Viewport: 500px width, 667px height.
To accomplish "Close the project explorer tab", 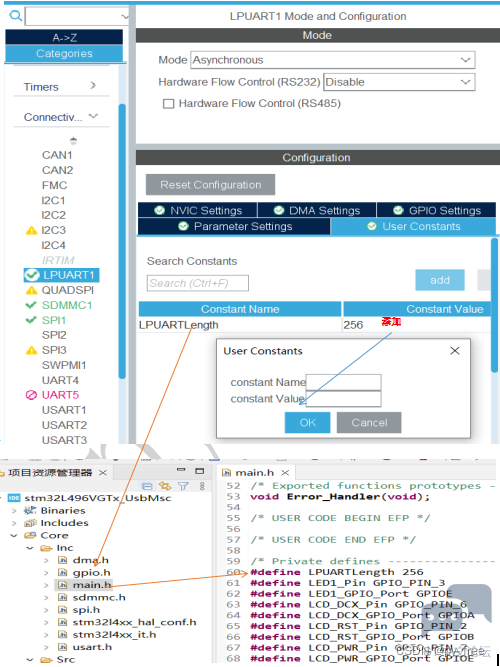I will pos(103,473).
